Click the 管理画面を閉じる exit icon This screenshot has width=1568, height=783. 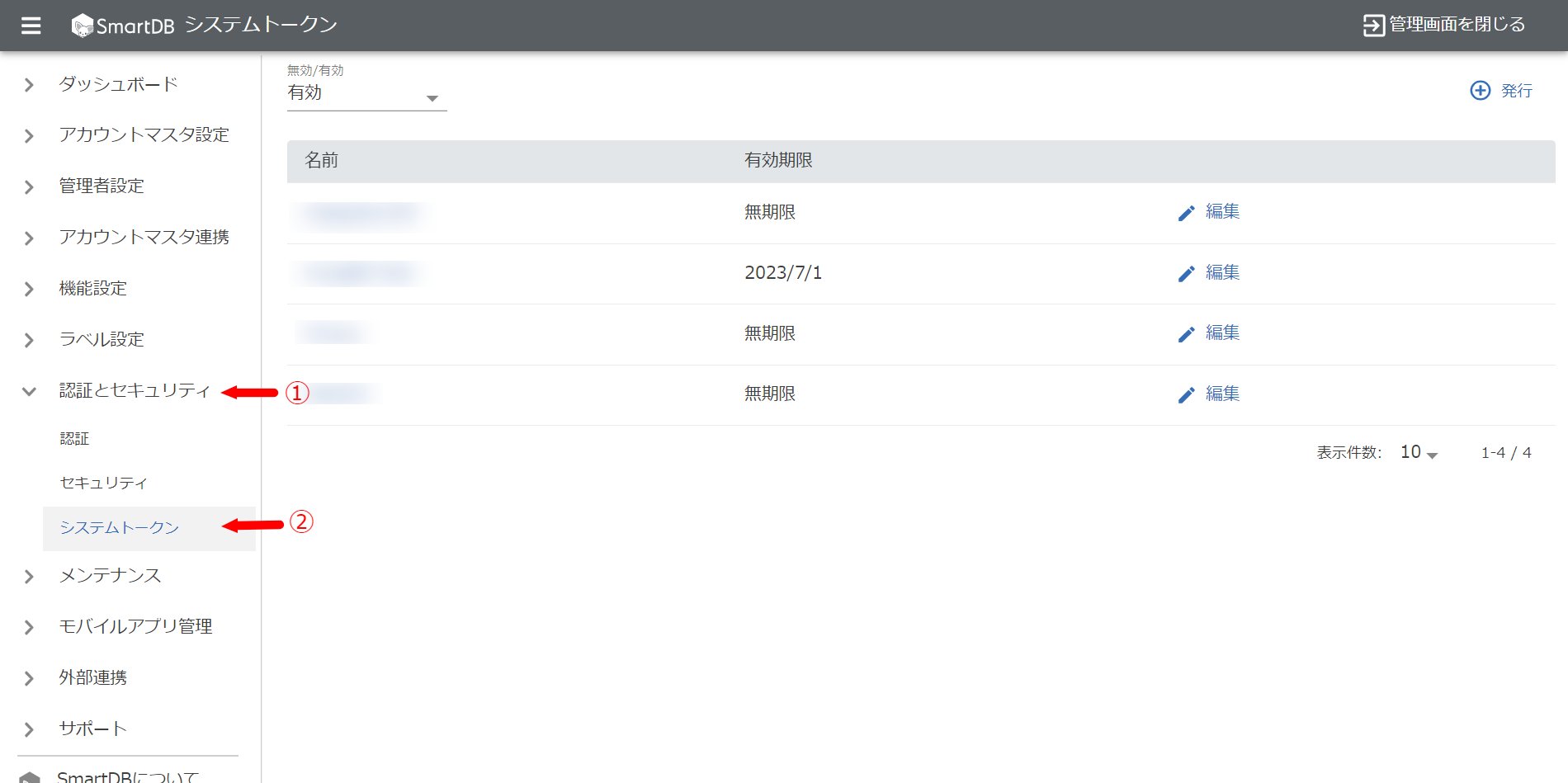(x=1373, y=26)
